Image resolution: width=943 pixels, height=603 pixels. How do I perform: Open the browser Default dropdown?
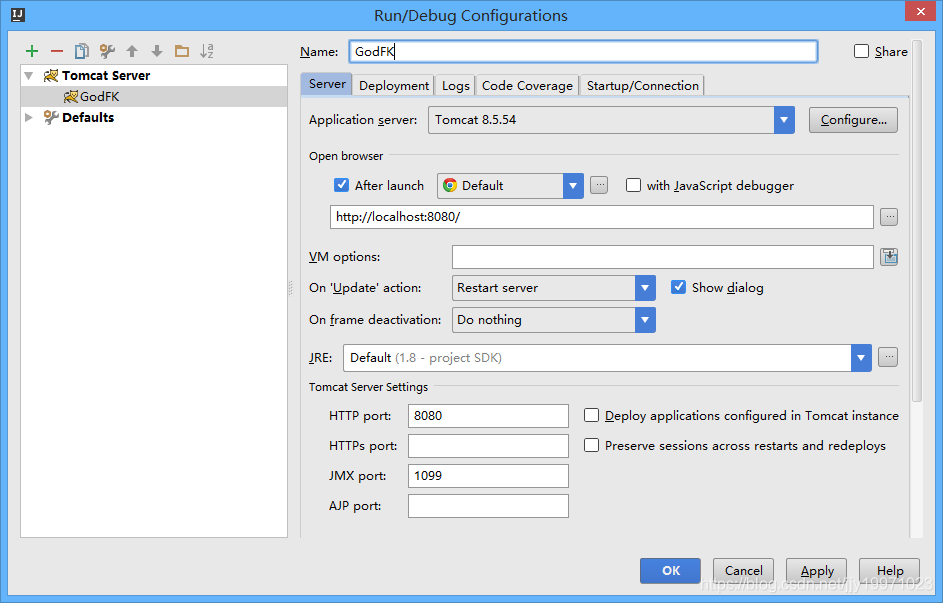coord(573,186)
